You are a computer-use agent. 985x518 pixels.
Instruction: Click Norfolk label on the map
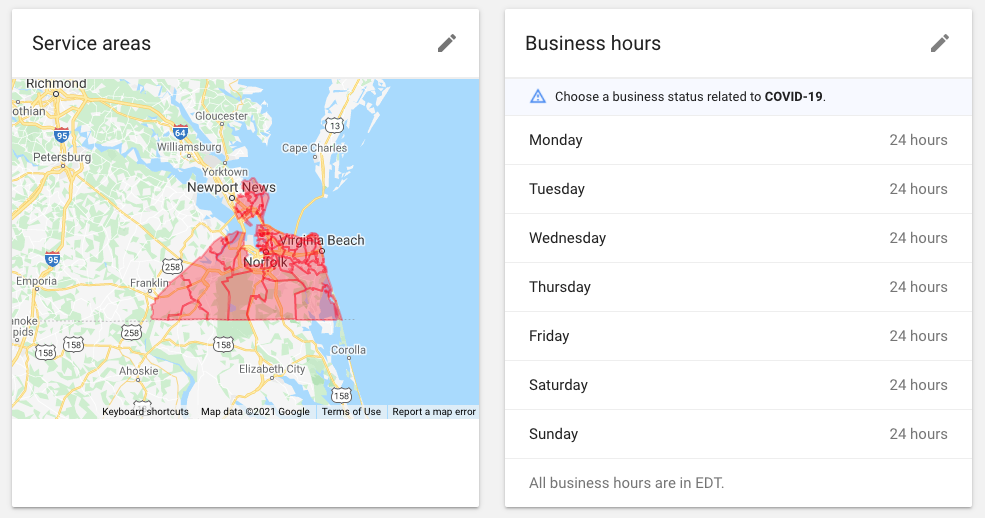266,262
